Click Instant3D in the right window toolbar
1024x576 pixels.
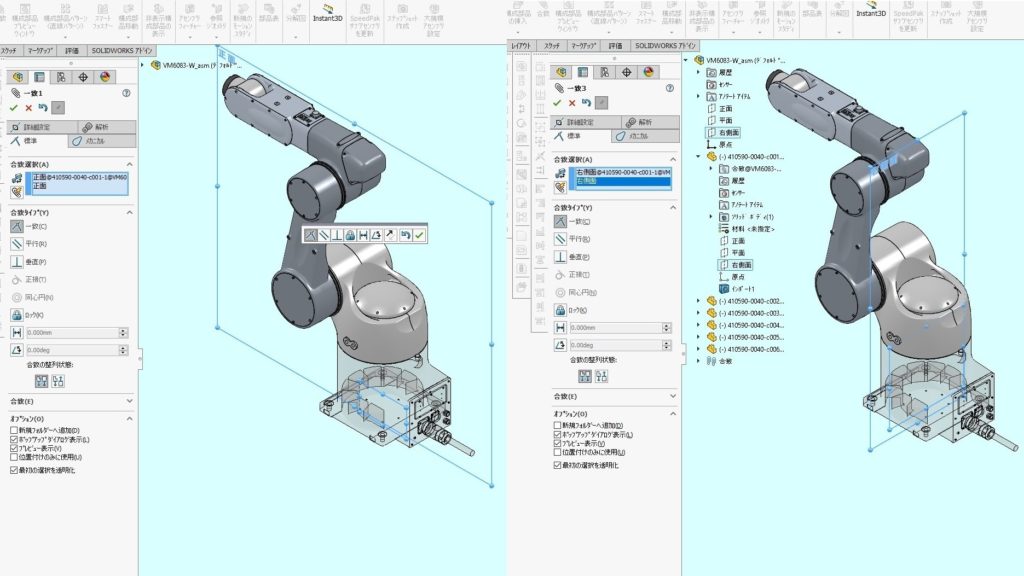(x=875, y=19)
